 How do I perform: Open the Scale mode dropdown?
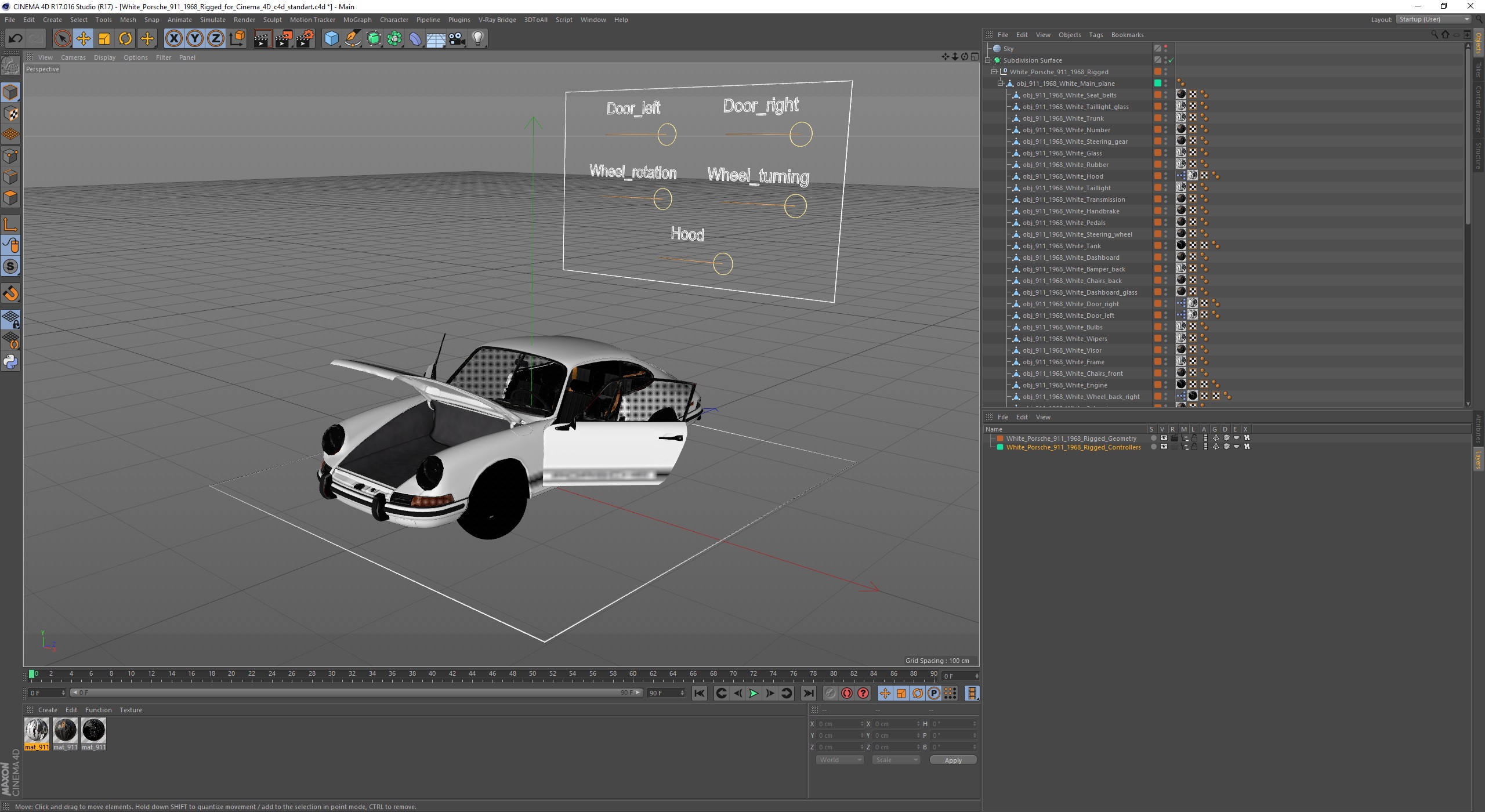[896, 760]
